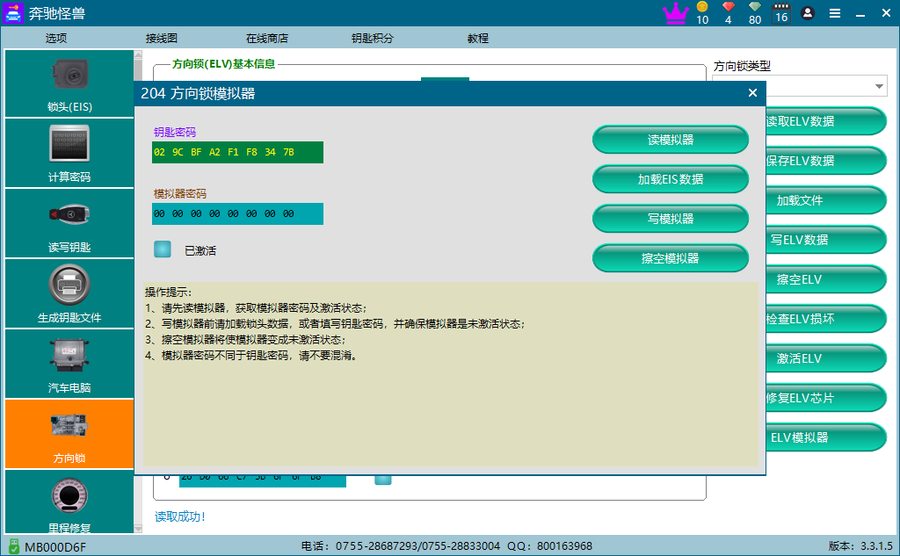The height and width of the screenshot is (556, 900).
Task: Open the 教程 tutorial menu
Action: click(478, 38)
